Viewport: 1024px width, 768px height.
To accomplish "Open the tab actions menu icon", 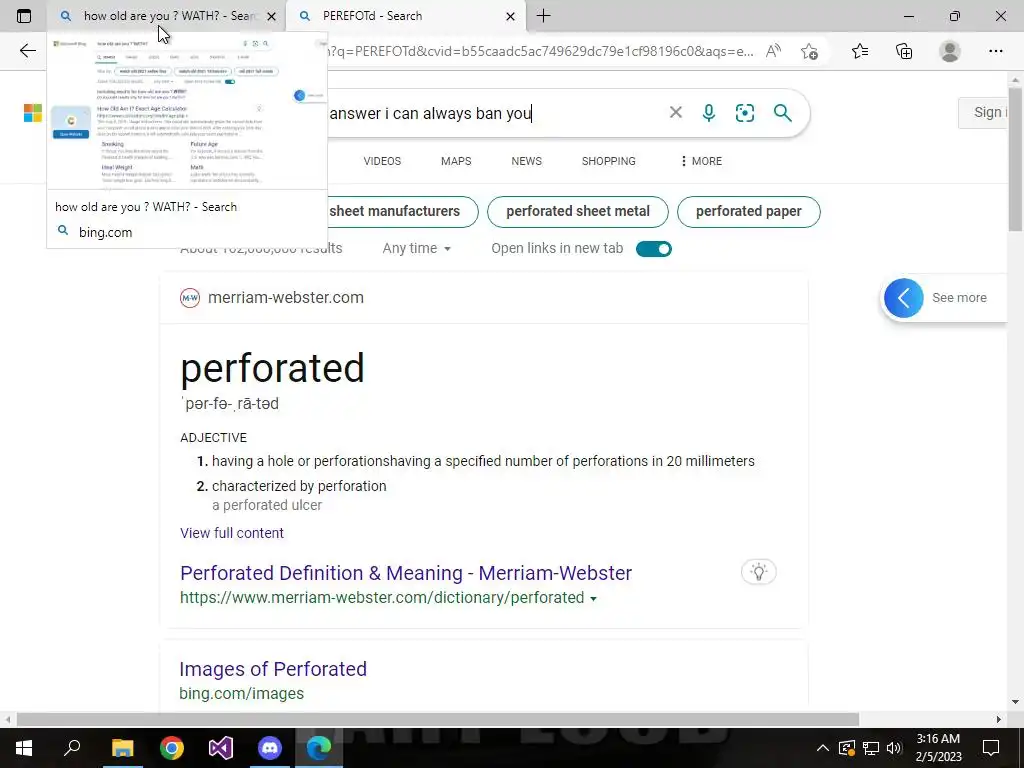I will [x=24, y=16].
